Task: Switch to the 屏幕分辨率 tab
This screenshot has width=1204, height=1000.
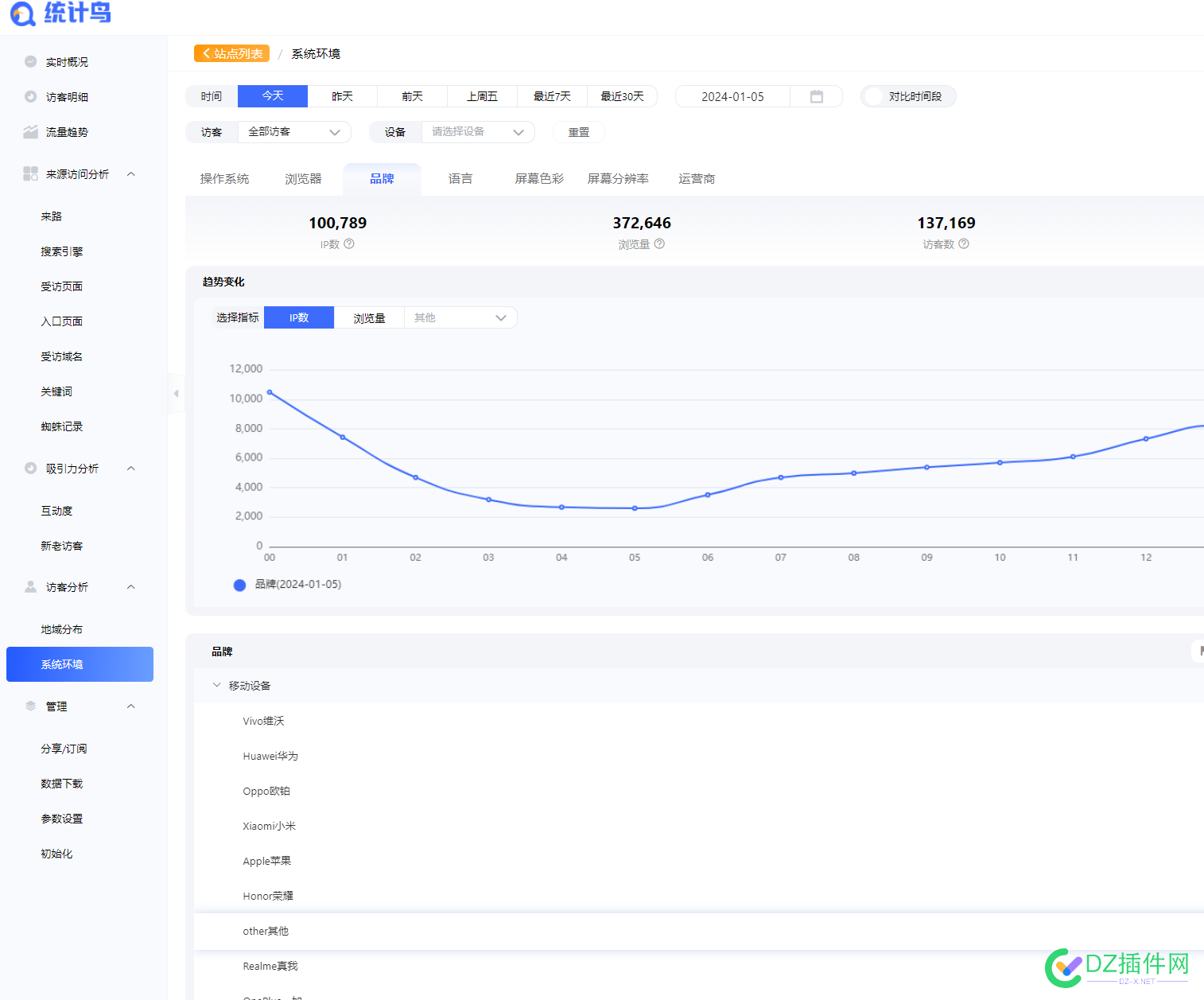Action: [618, 179]
